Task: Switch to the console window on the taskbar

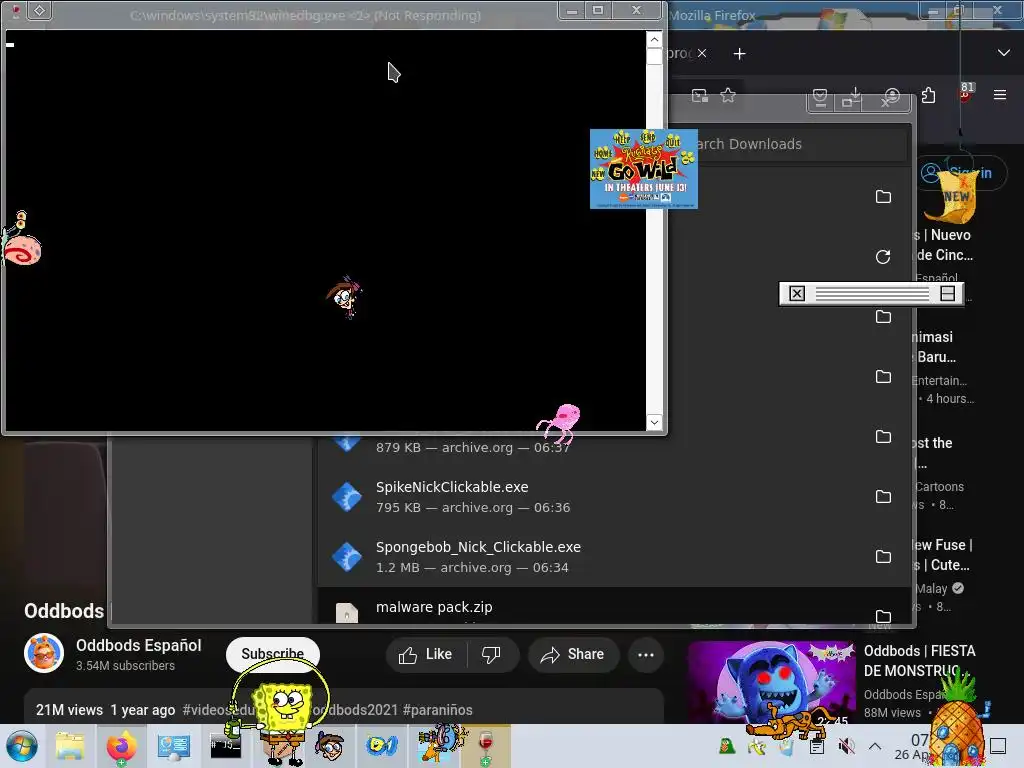Action: click(225, 746)
